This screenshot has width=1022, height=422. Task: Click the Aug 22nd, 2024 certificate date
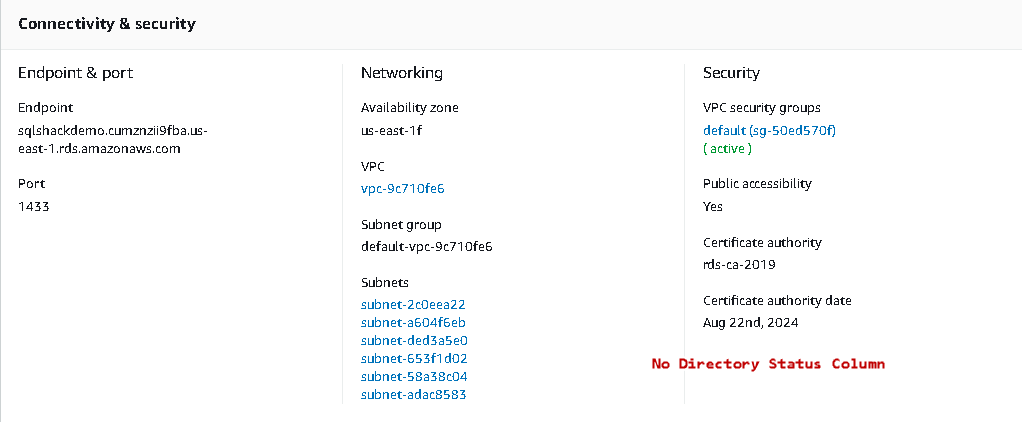[750, 323]
